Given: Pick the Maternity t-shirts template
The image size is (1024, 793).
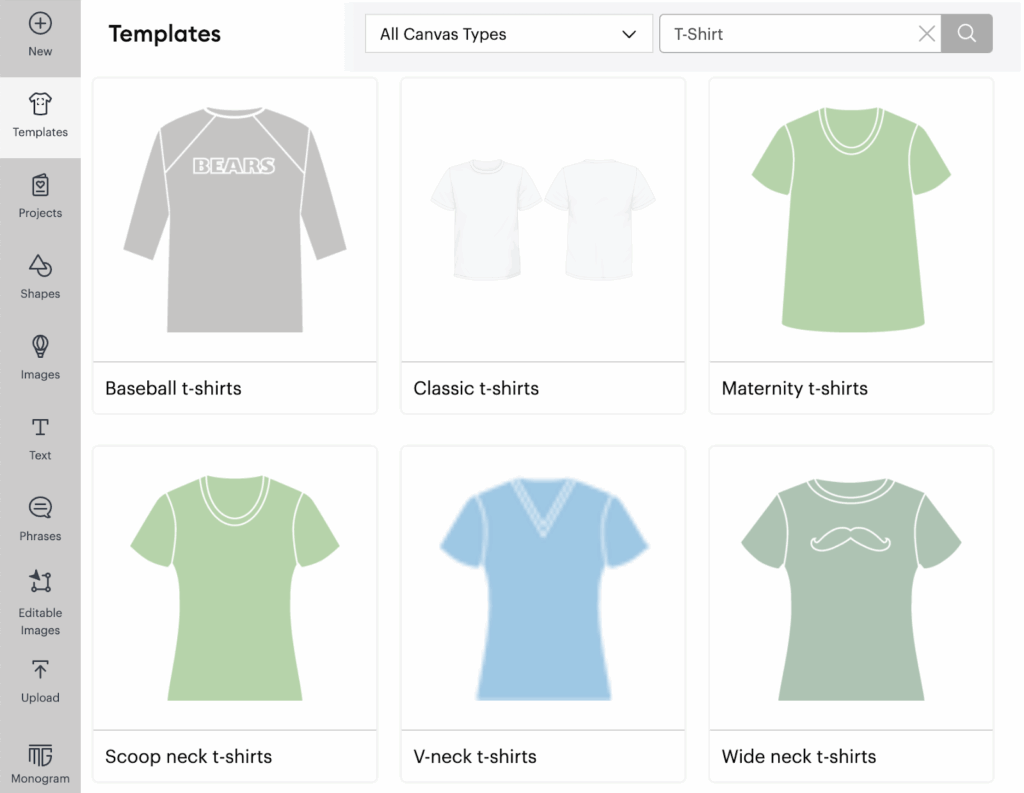Looking at the screenshot, I should coord(851,220).
